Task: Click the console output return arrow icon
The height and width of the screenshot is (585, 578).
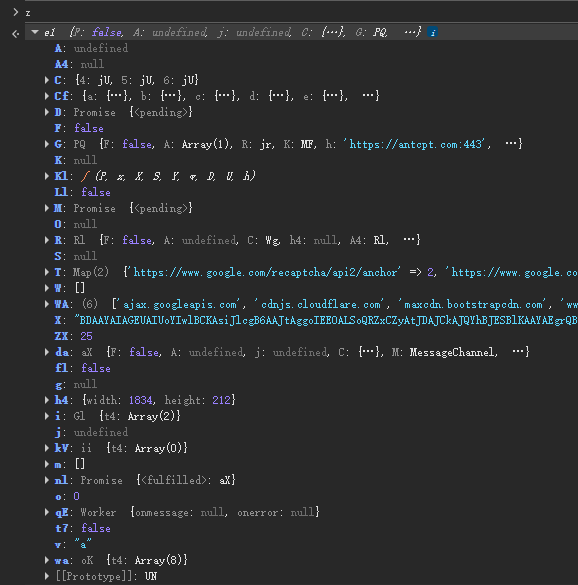Action: [x=15, y=34]
